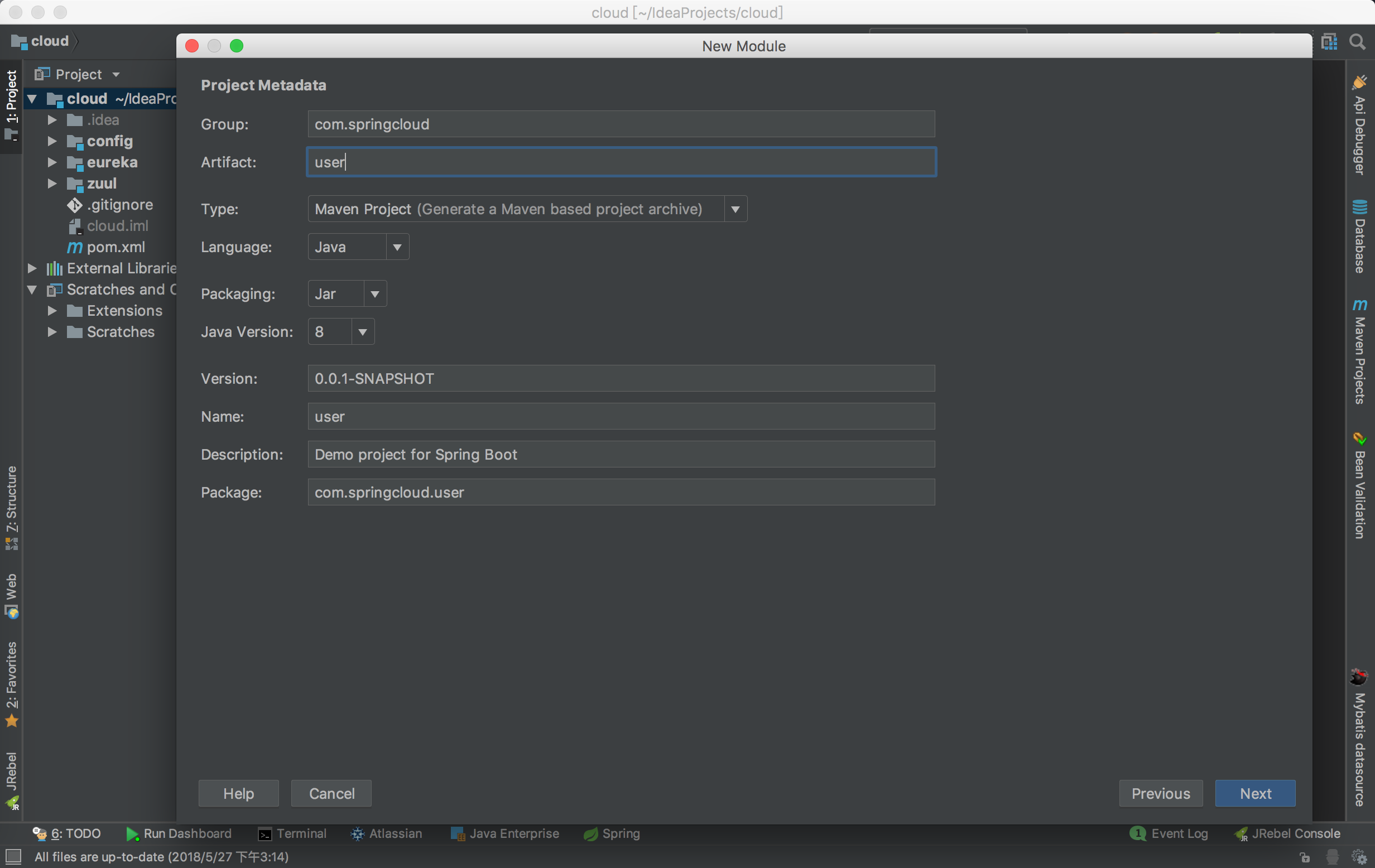
Task: Click the pom.xml Maven file
Action: 116,247
